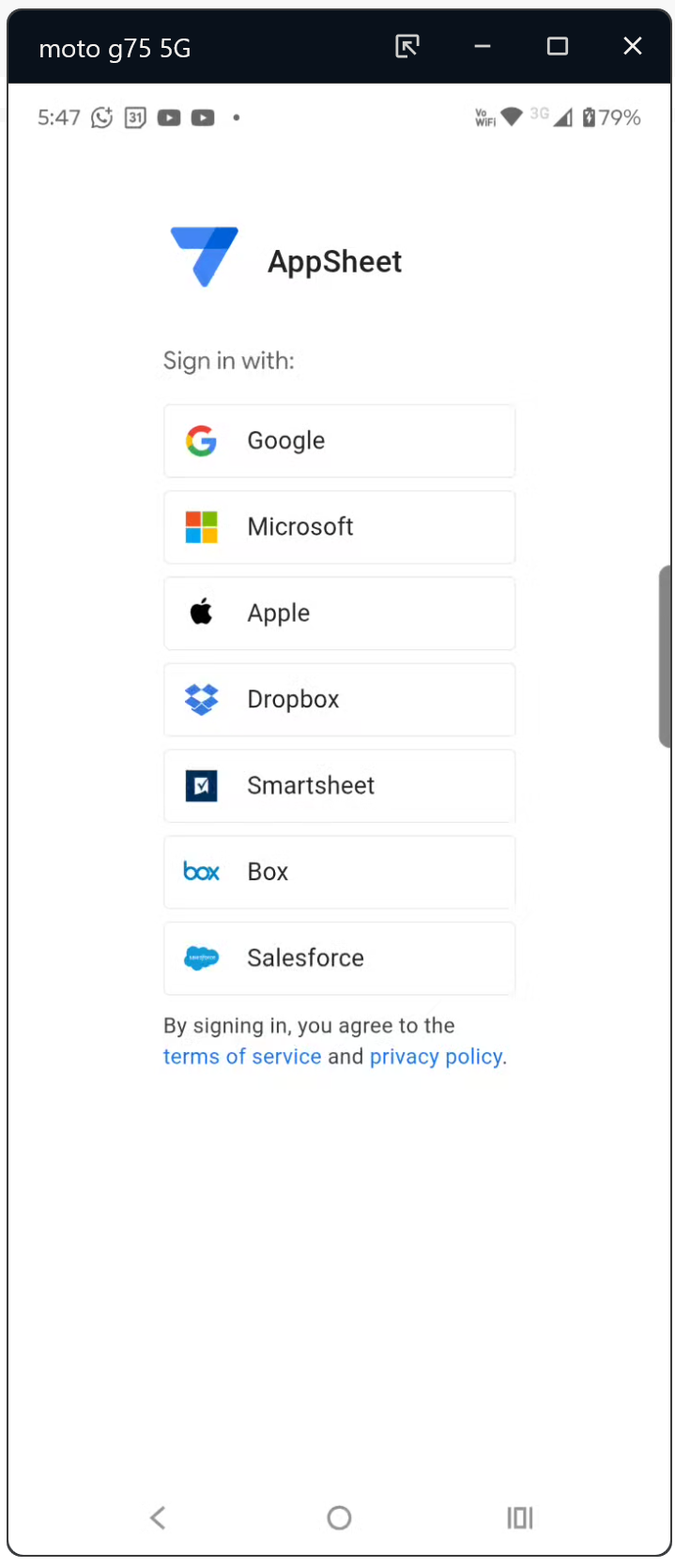The width and height of the screenshot is (675, 1568).
Task: Choose Salesforce sign-in option
Action: [x=339, y=958]
